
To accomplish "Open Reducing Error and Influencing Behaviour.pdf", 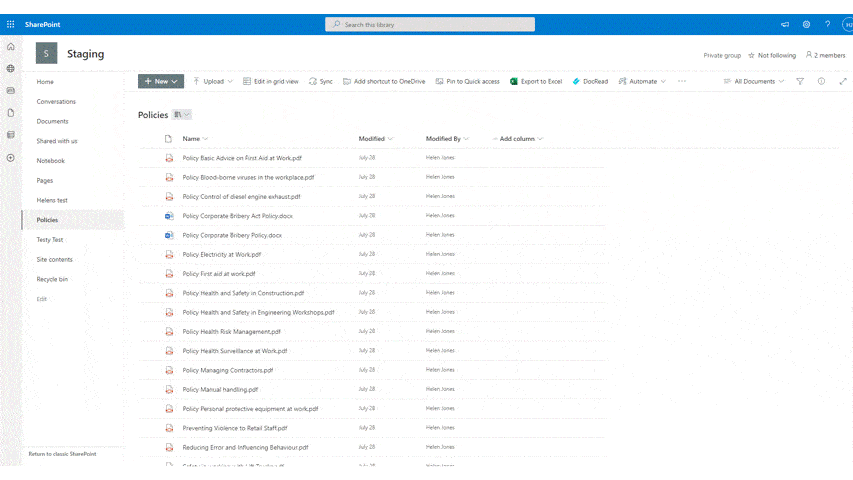I will 245,448.
